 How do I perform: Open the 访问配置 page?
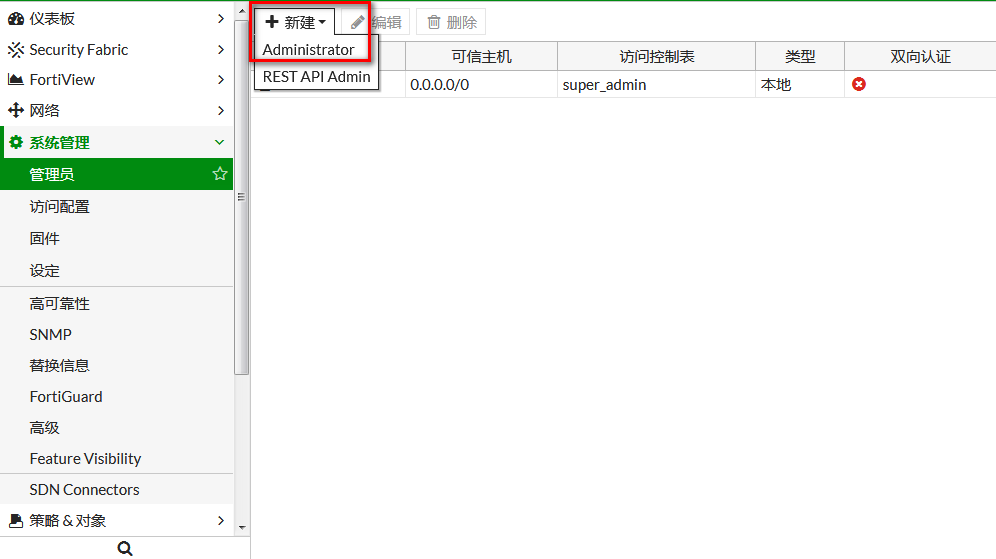point(60,207)
